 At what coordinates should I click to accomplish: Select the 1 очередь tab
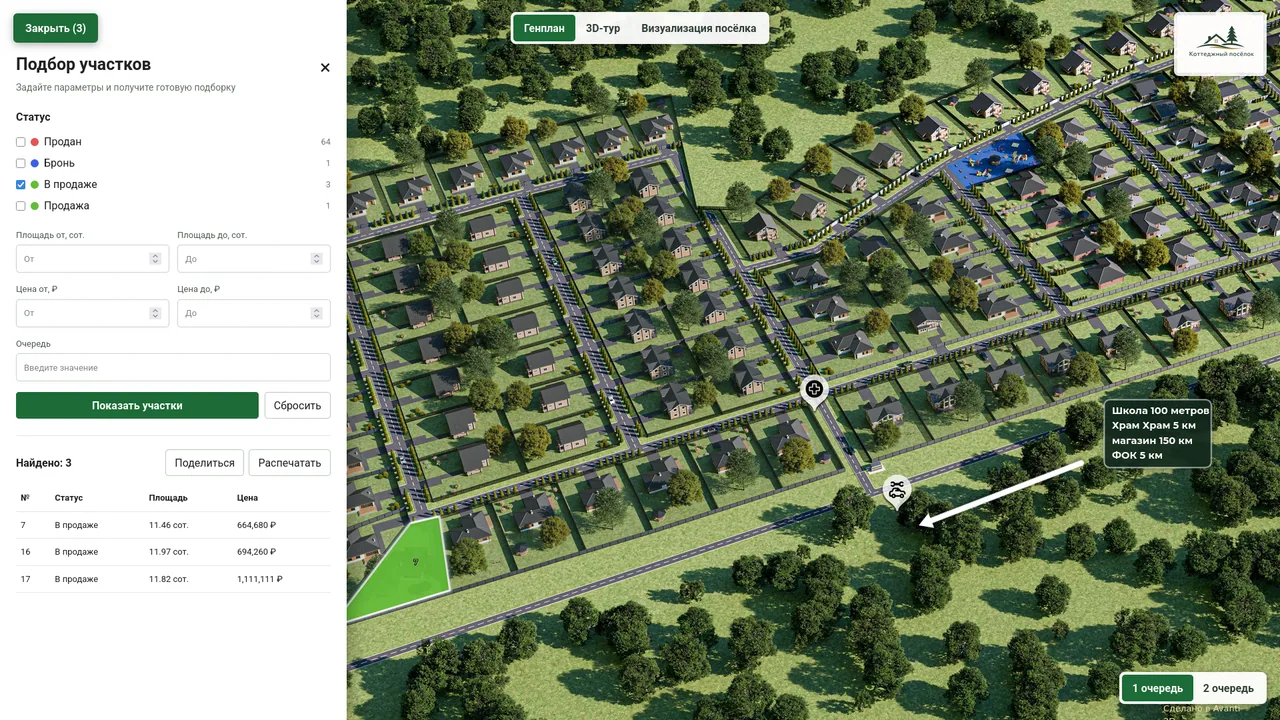click(1157, 688)
